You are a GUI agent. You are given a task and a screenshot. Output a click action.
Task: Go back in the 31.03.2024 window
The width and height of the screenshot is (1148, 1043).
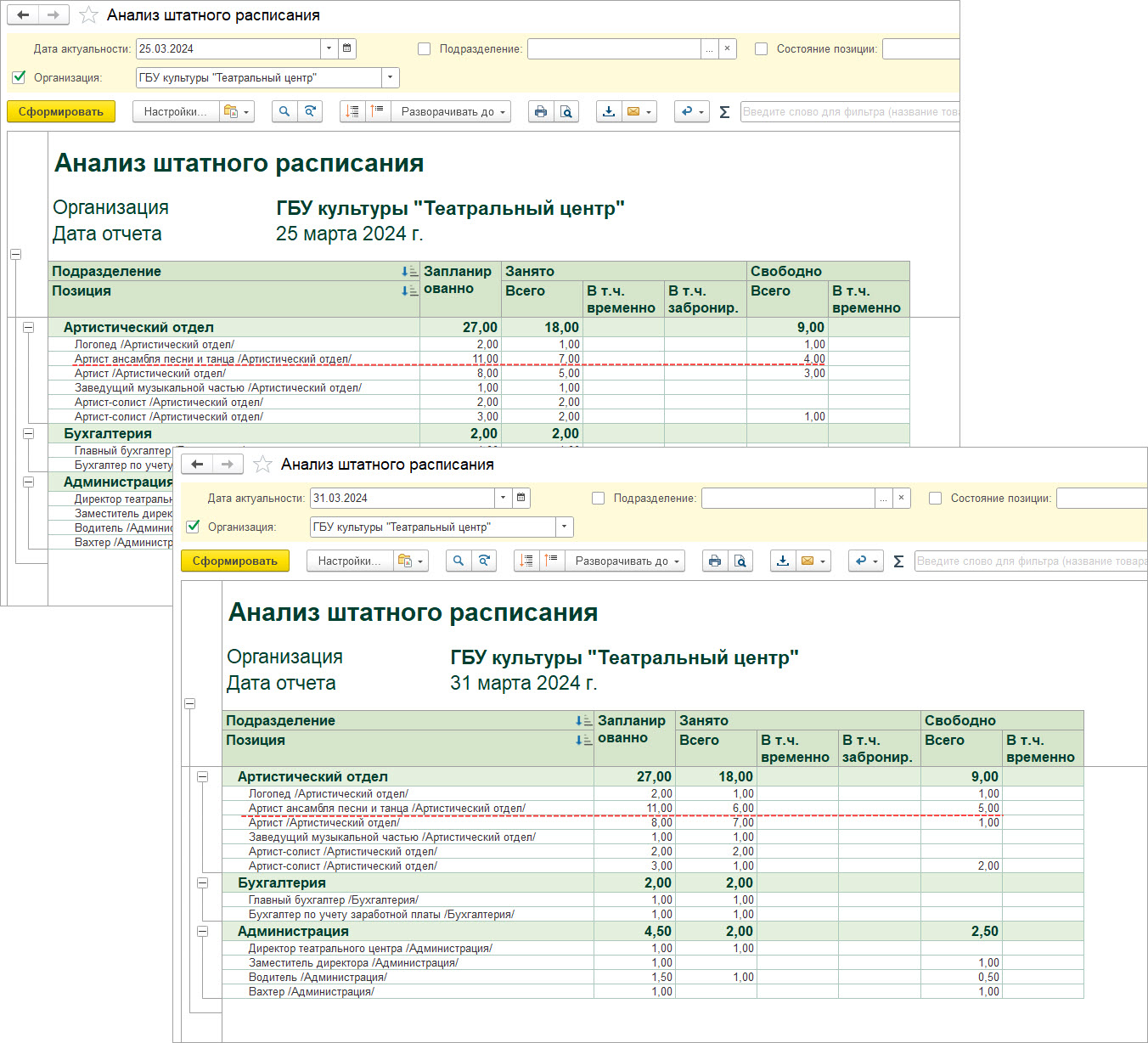pyautogui.click(x=197, y=465)
